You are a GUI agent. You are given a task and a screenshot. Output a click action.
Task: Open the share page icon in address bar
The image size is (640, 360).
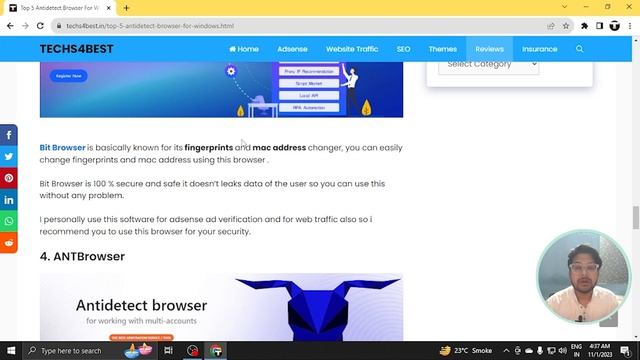551,26
